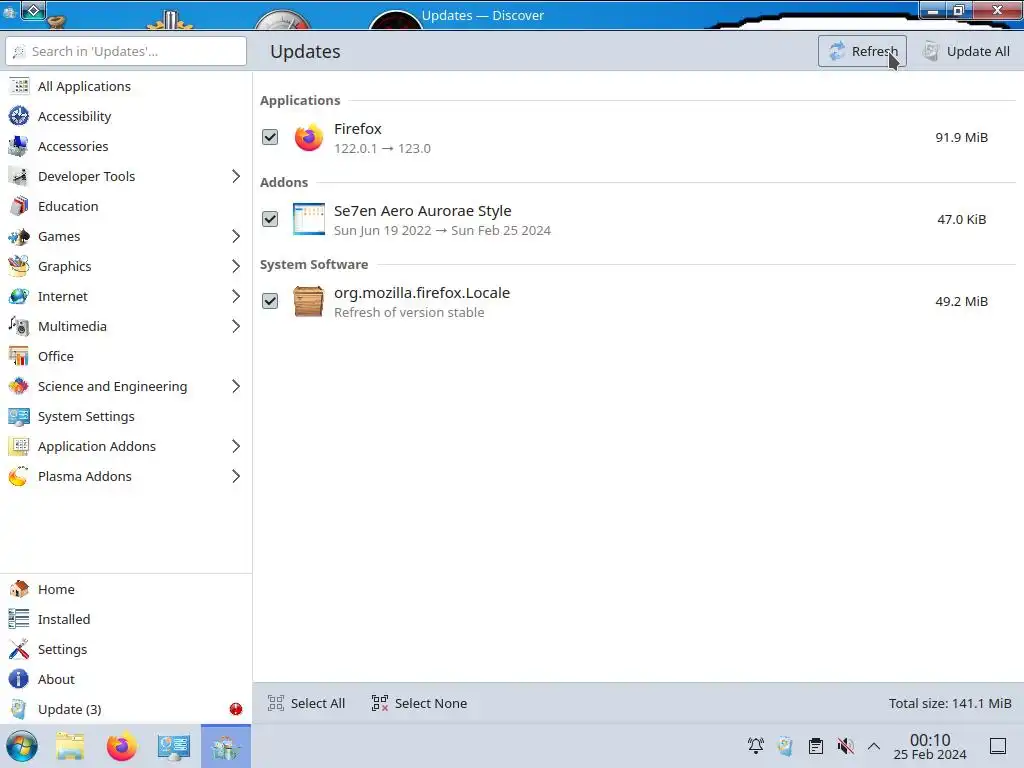Click the About info icon
This screenshot has width=1024, height=768.
(19, 679)
